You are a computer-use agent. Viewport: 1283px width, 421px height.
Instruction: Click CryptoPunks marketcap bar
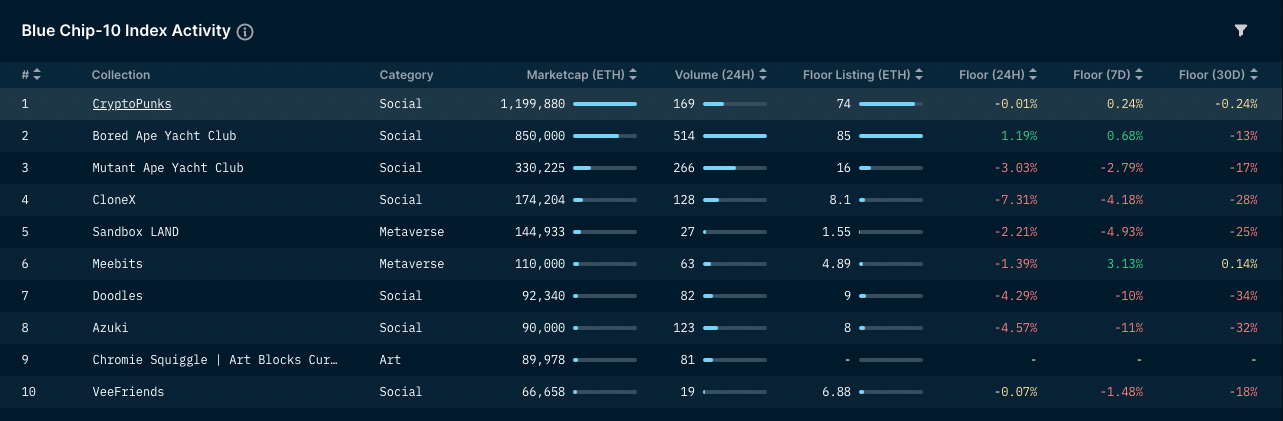(x=605, y=104)
